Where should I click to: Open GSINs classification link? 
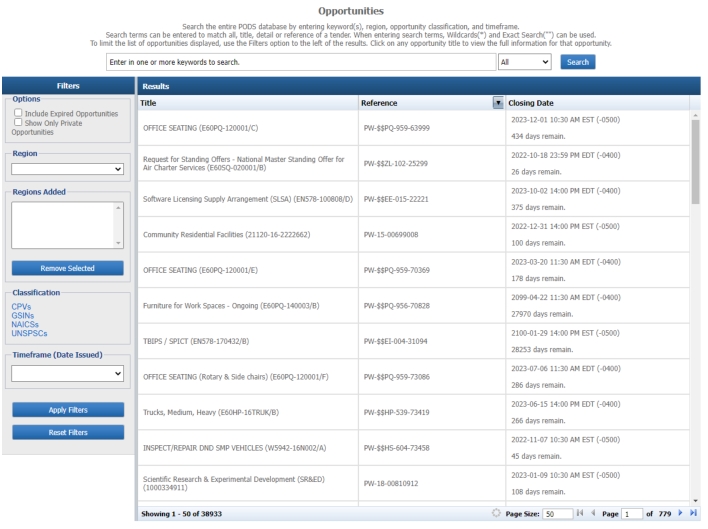(23, 316)
